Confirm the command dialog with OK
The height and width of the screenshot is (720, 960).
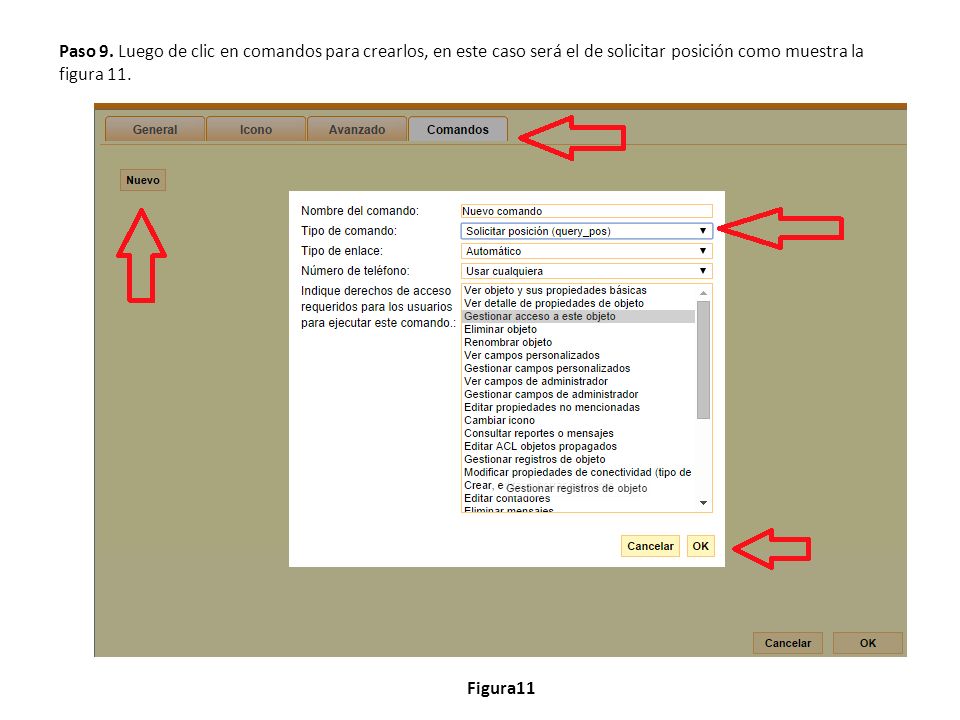pyautogui.click(x=700, y=546)
